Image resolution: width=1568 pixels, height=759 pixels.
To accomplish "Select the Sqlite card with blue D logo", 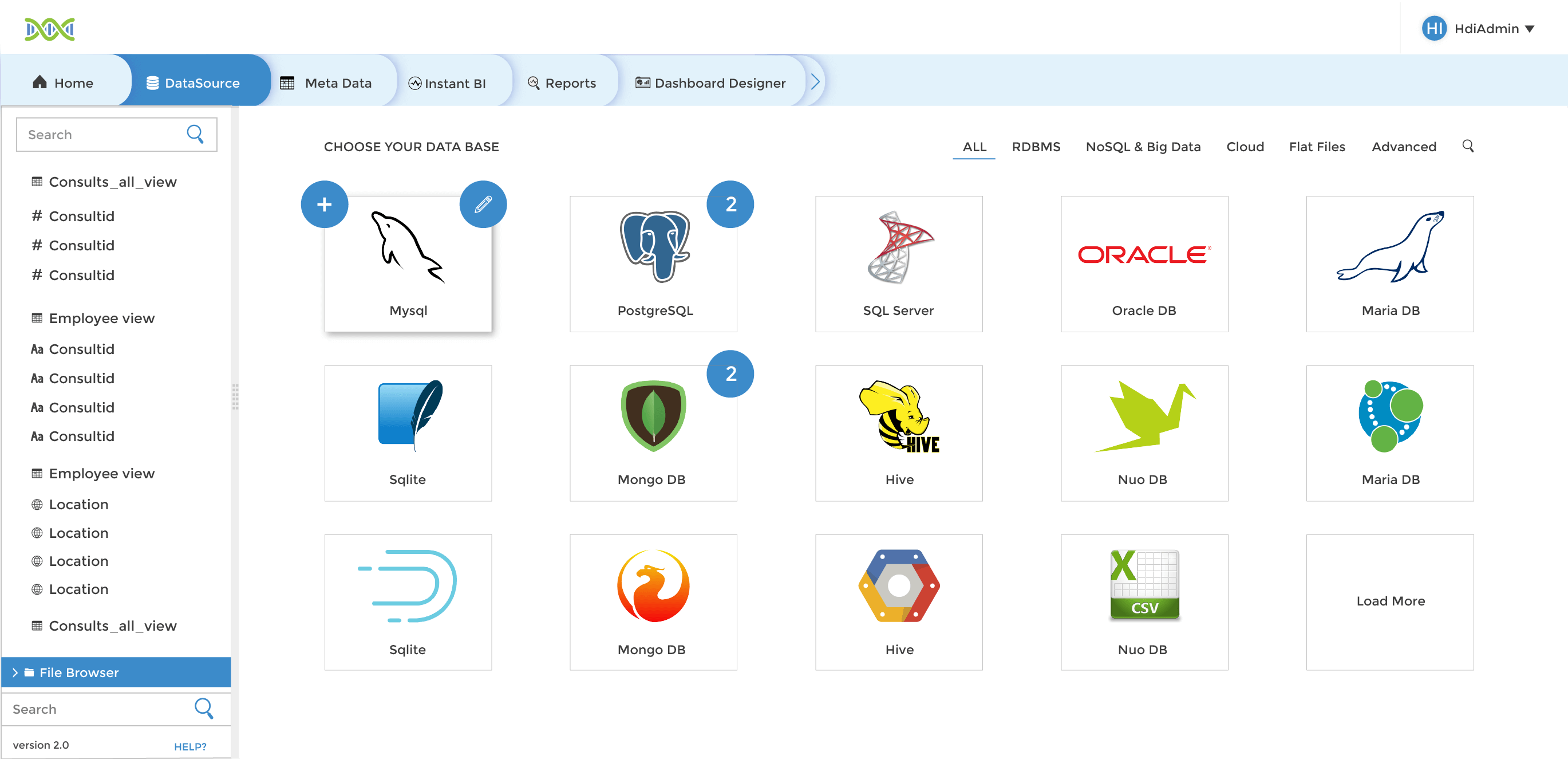I will click(408, 603).
